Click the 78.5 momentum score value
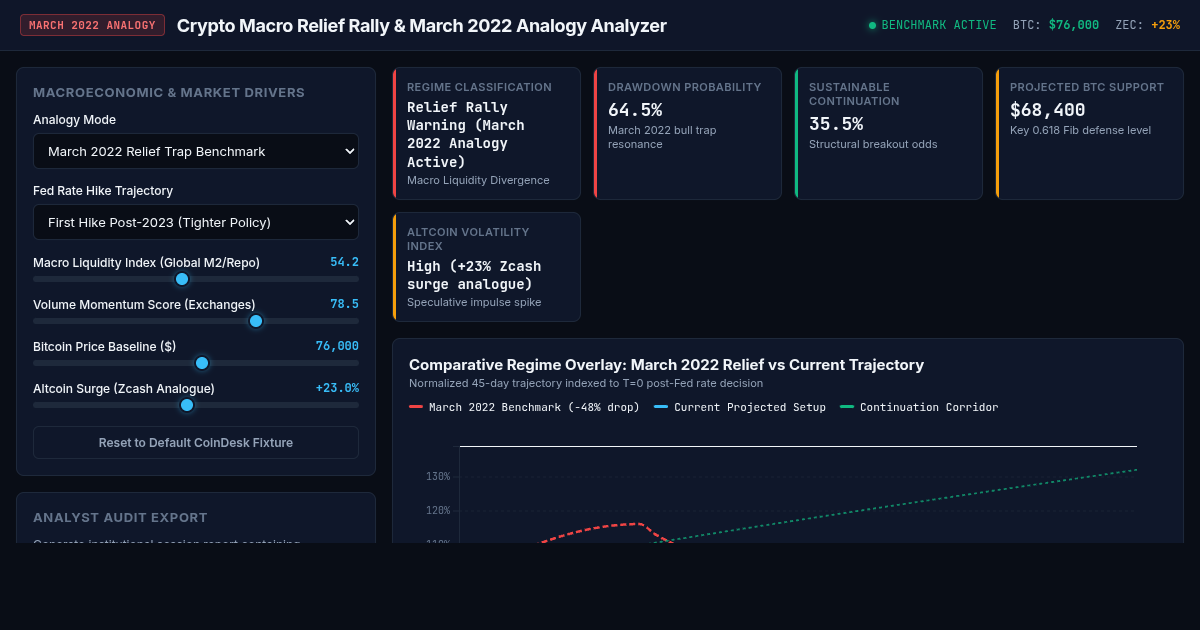The height and width of the screenshot is (630, 1200). [x=344, y=304]
